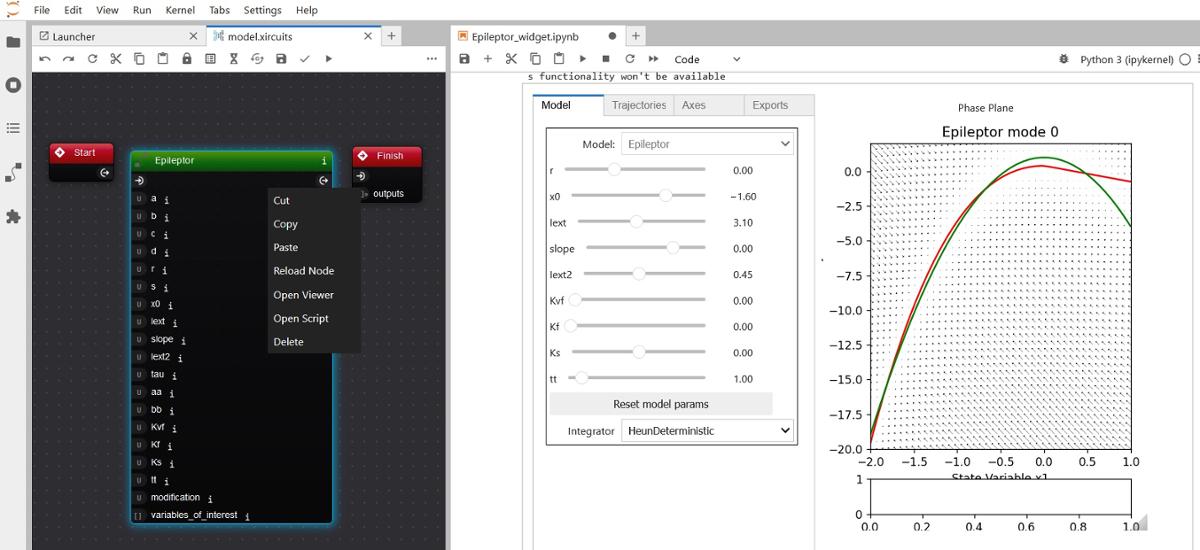Open the Xircuits component library sidebar icon
Screen dimensions: 1200x550
(13, 172)
